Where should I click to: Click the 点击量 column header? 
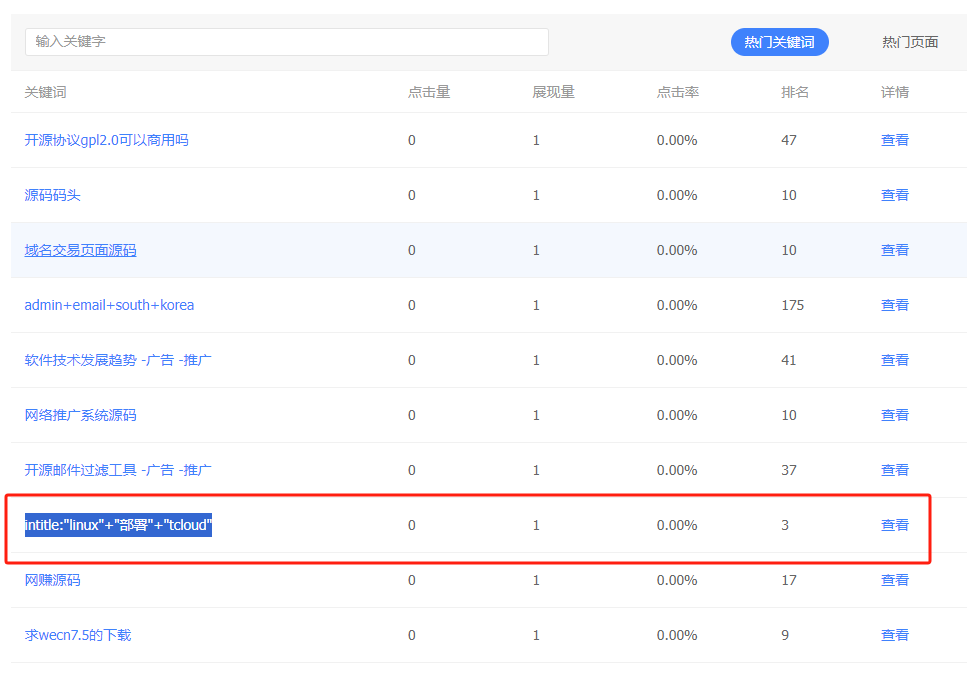[x=429, y=92]
